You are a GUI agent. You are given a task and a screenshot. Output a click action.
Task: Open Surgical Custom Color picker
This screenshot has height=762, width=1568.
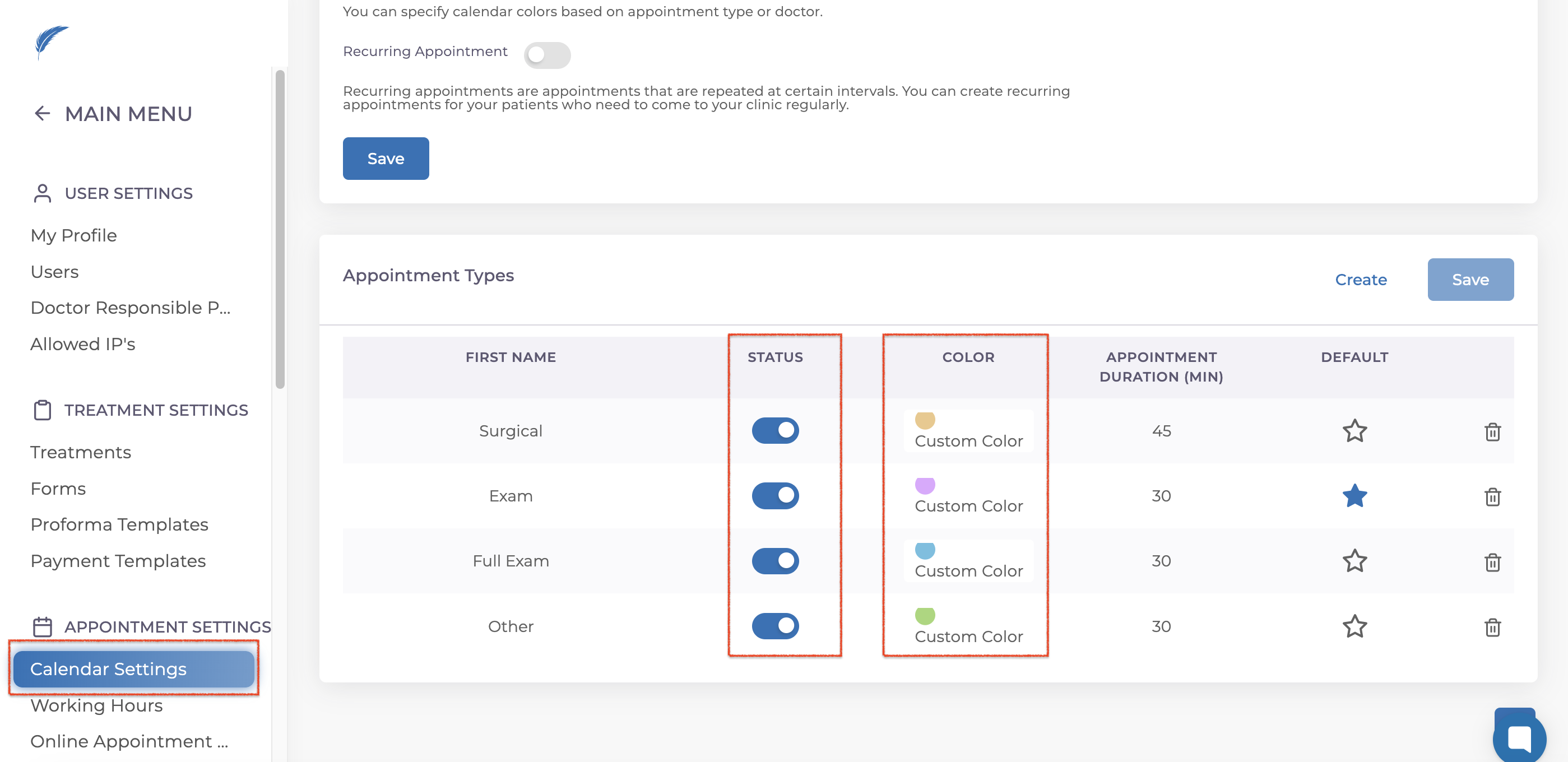[968, 431]
